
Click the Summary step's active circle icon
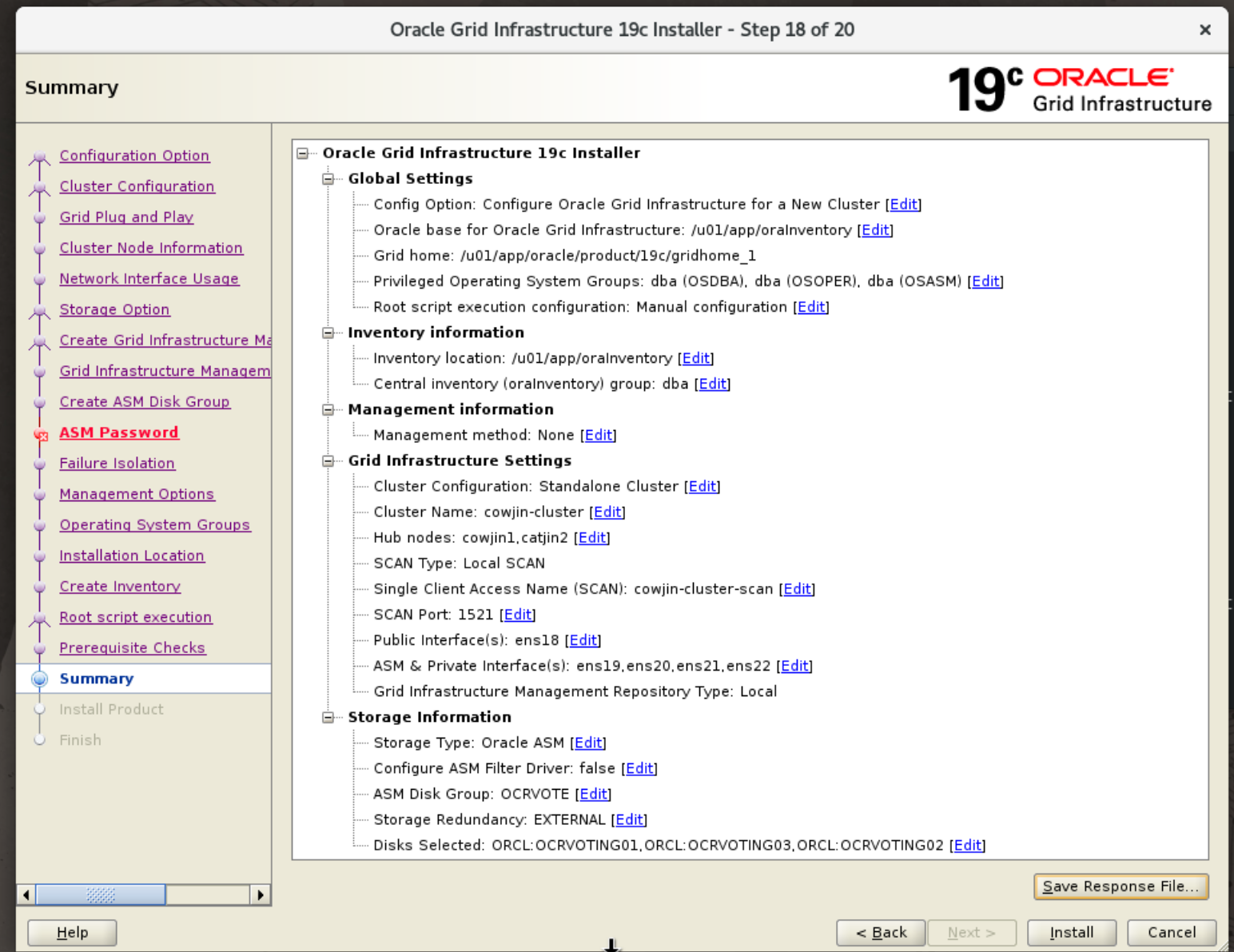coord(39,679)
